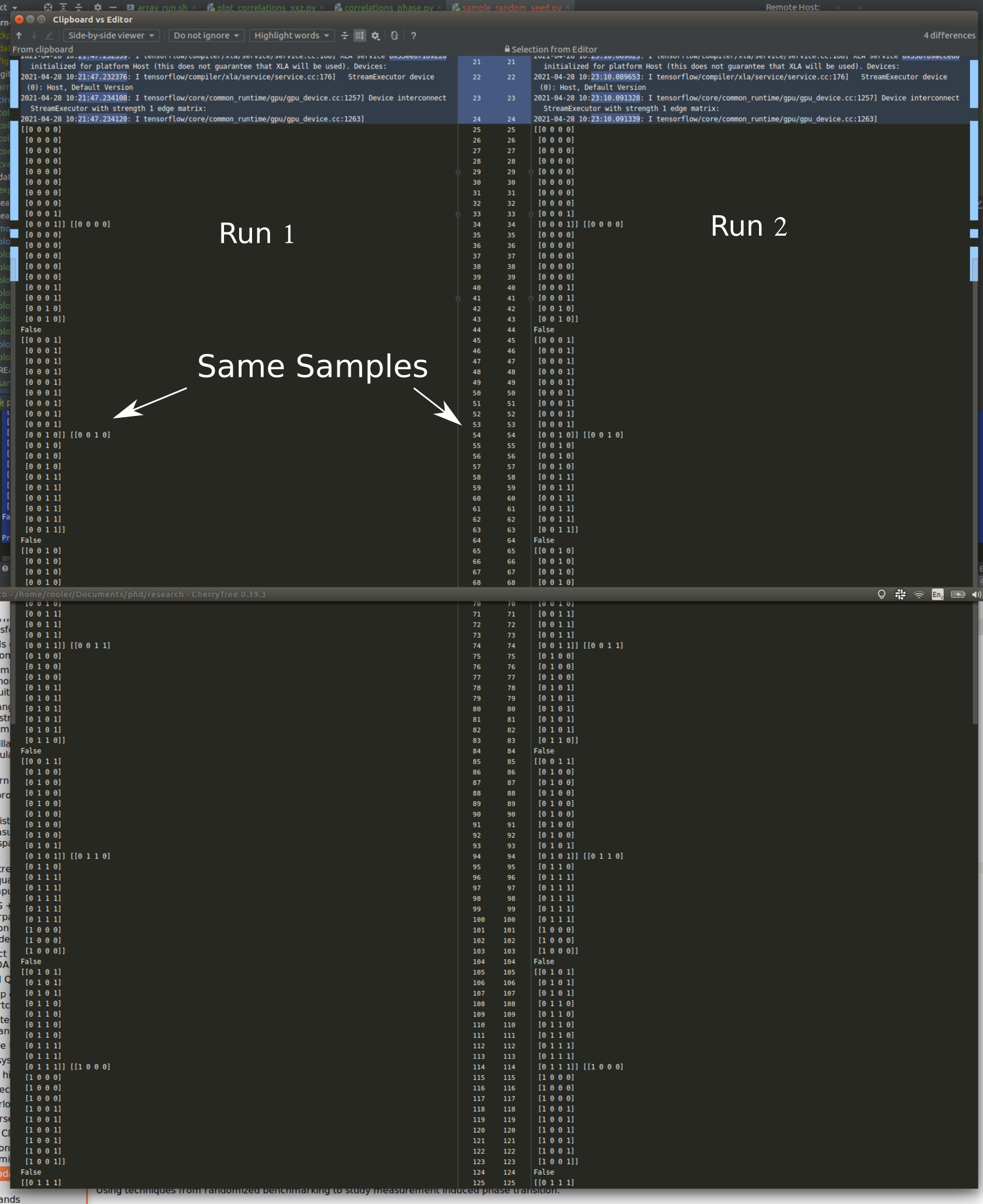
Task: Open the Highlight words dropdown
Action: [x=291, y=35]
